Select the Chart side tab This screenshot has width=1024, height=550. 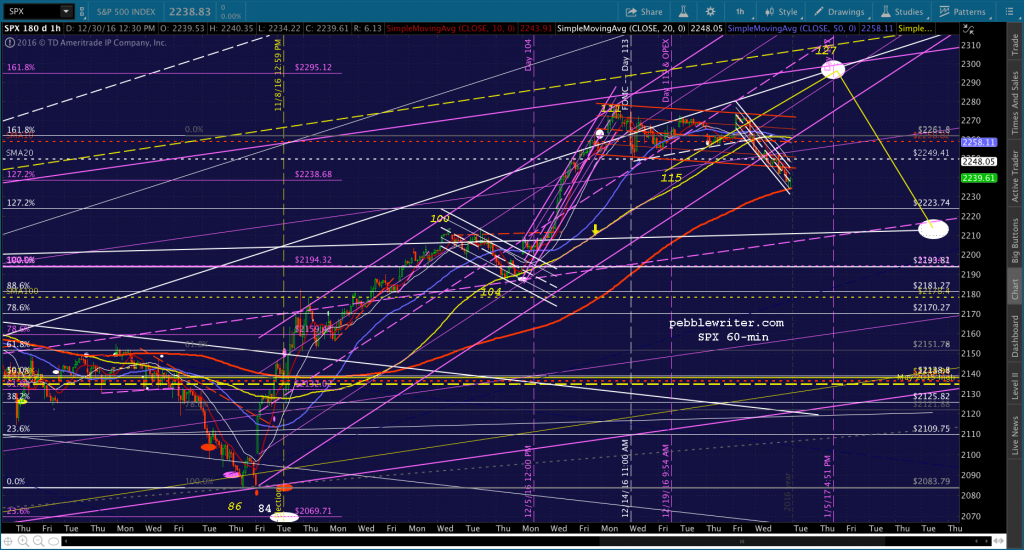(1016, 287)
